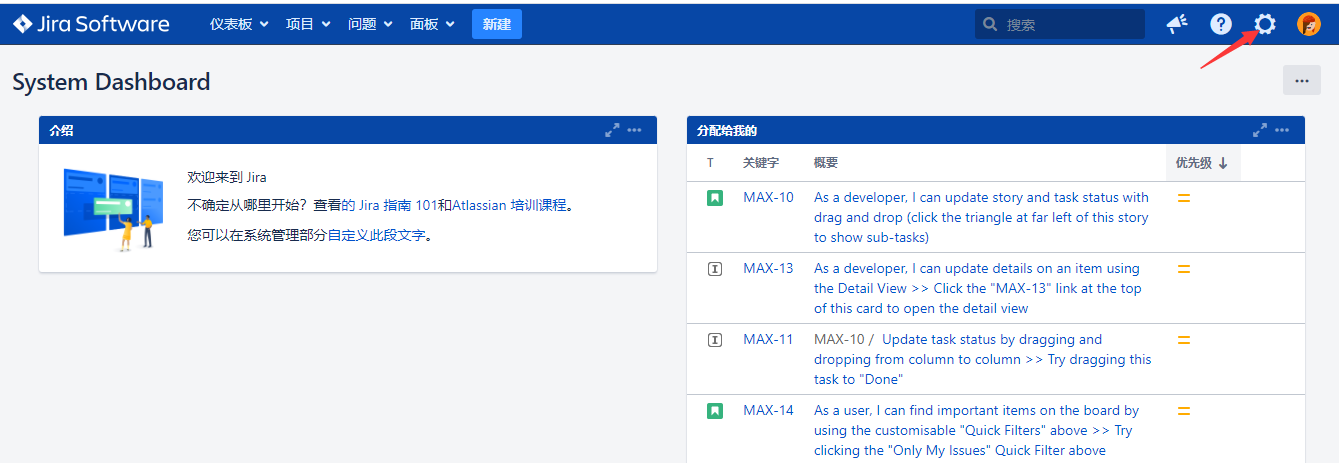Open the parent MAX-10 link in MAX-11 row

(839, 340)
